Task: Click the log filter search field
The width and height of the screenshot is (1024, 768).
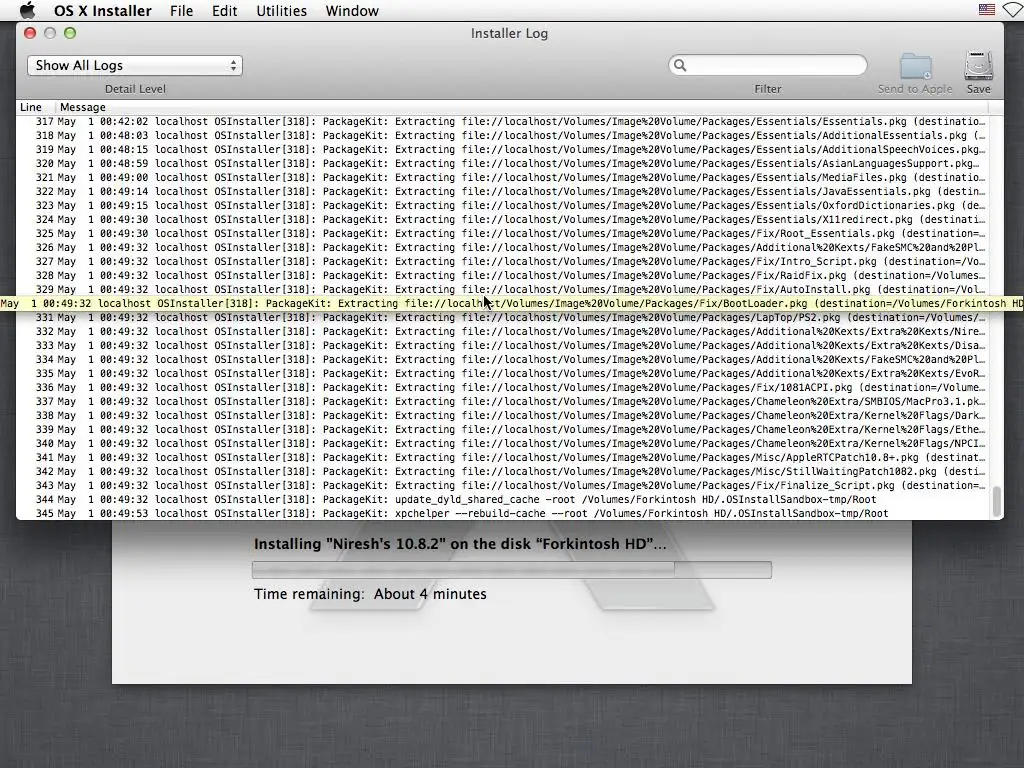Action: [x=768, y=65]
